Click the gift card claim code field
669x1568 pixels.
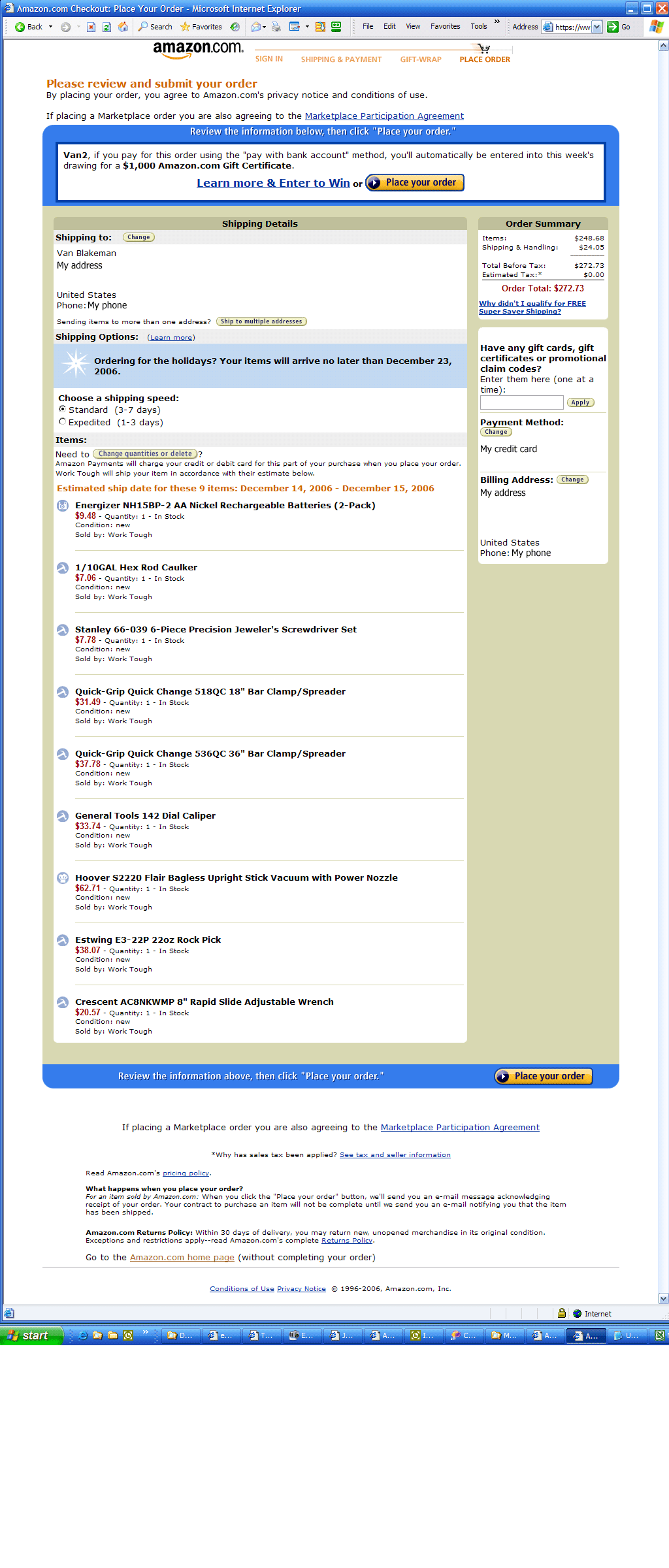point(521,402)
